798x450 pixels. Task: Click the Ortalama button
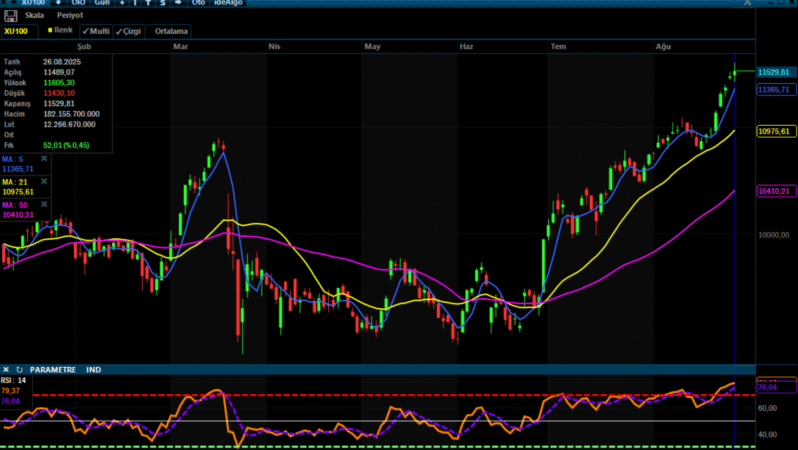(169, 31)
